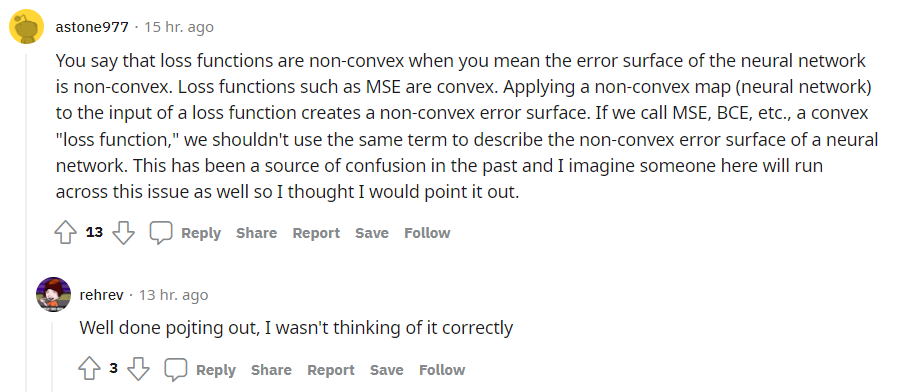This screenshot has height=392, width=916.
Task: Report rehrev's reply
Action: [331, 370]
